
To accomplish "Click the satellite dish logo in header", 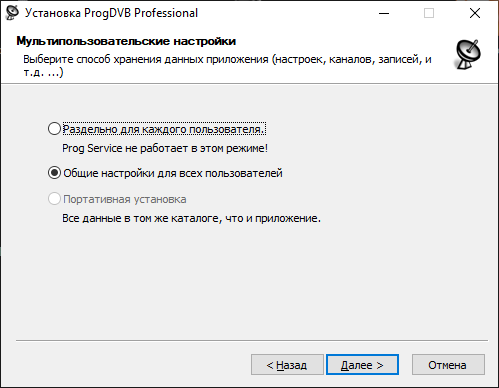I will click(x=468, y=54).
